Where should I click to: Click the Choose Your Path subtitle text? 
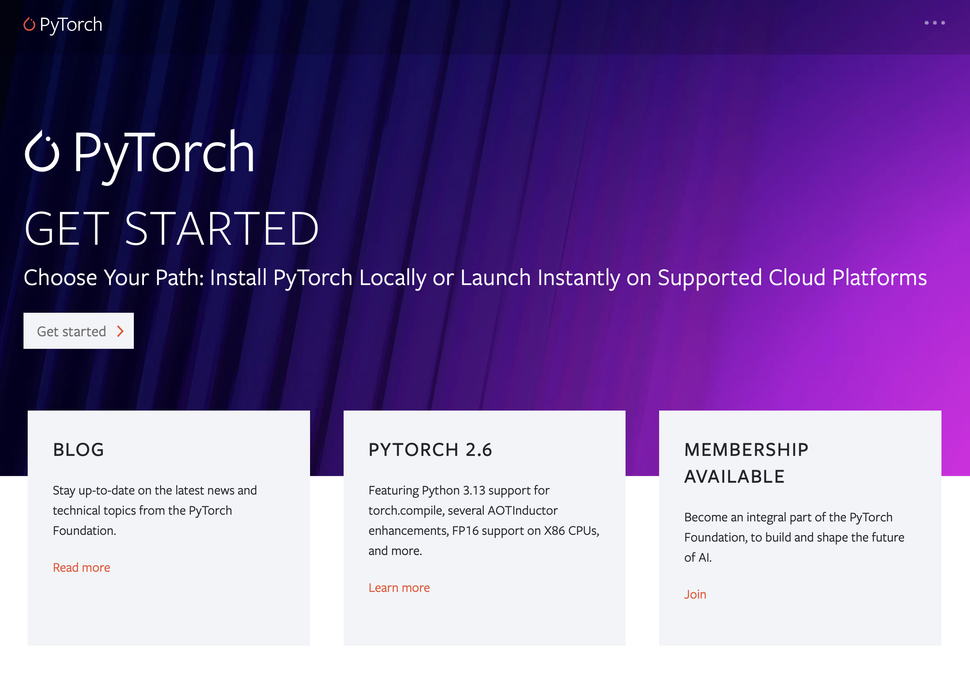click(x=475, y=277)
